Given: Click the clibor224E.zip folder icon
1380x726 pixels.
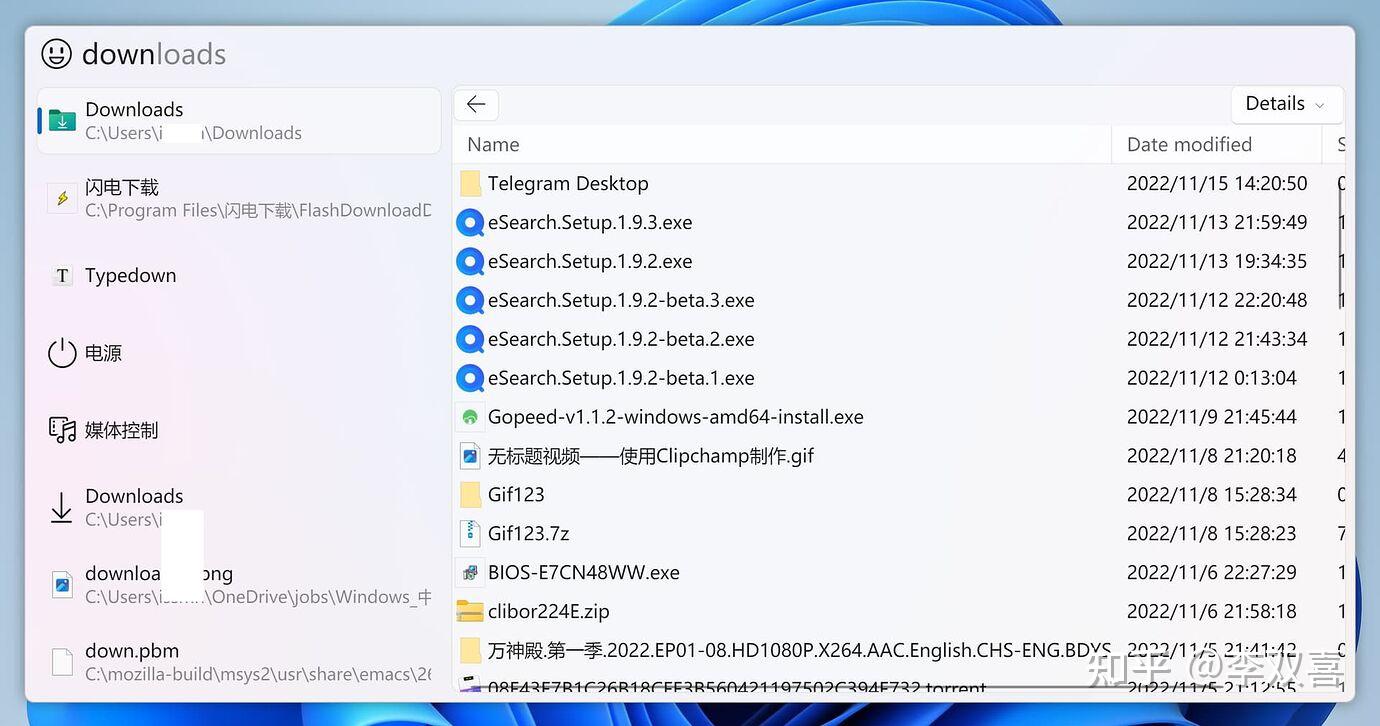Looking at the screenshot, I should (470, 610).
